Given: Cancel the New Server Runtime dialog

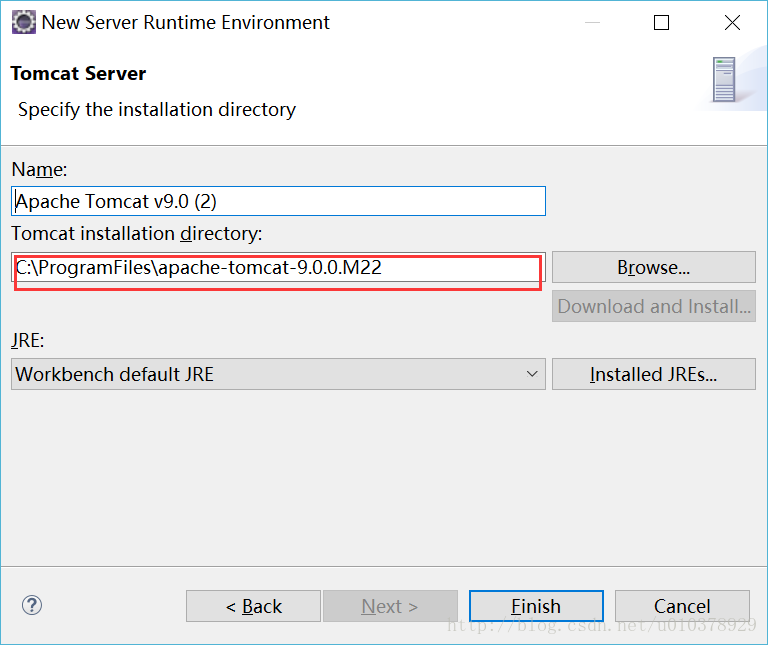Looking at the screenshot, I should (682, 606).
